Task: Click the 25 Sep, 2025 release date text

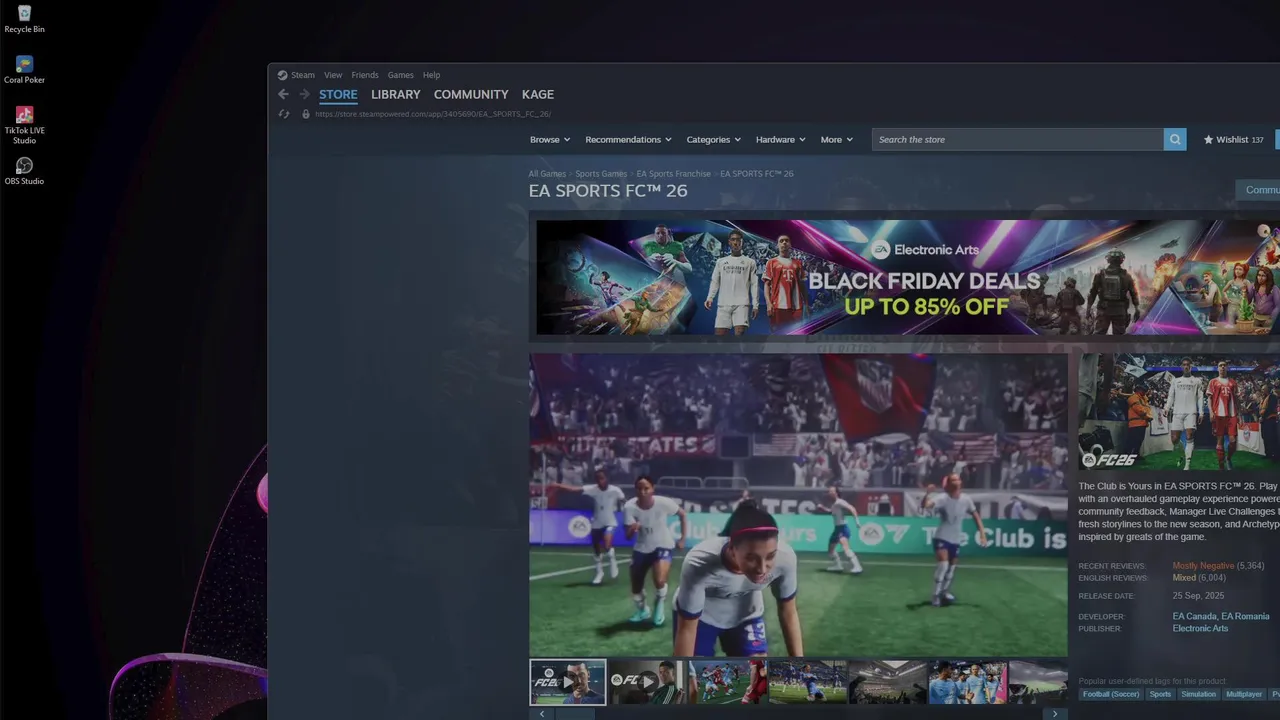Action: tap(1198, 596)
